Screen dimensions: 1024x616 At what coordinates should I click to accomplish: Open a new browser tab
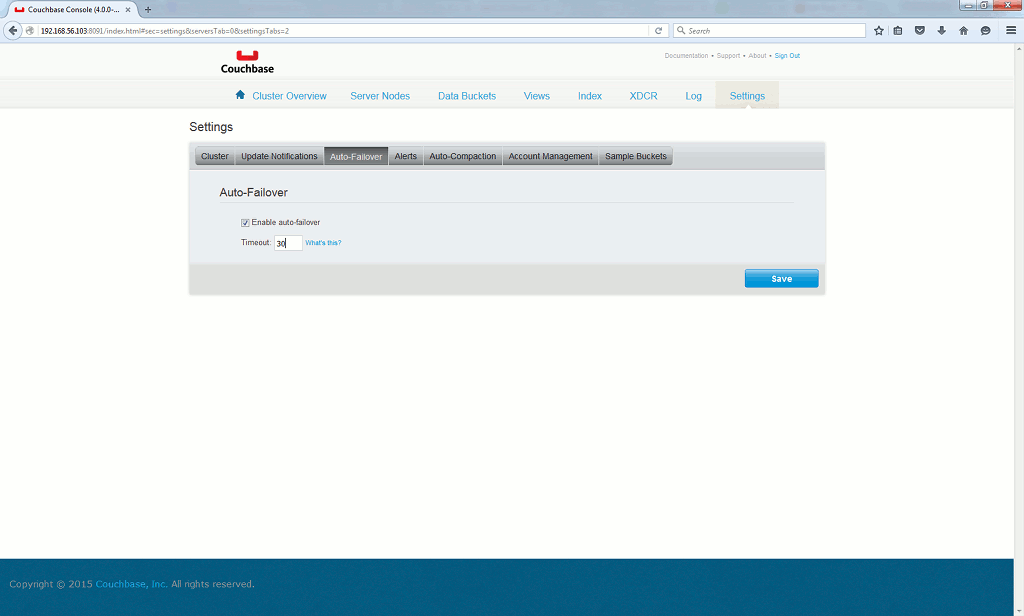click(148, 10)
